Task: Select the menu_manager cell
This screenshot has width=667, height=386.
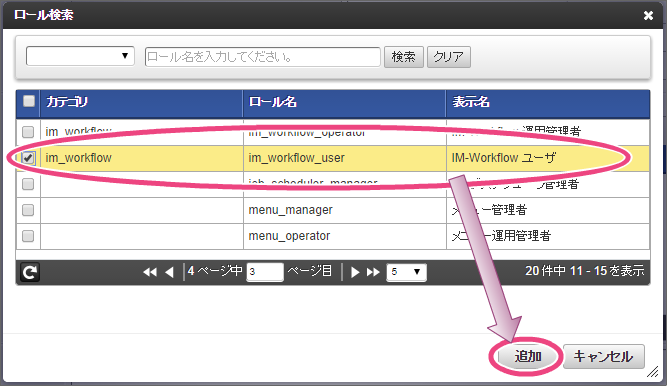Action: (345, 210)
